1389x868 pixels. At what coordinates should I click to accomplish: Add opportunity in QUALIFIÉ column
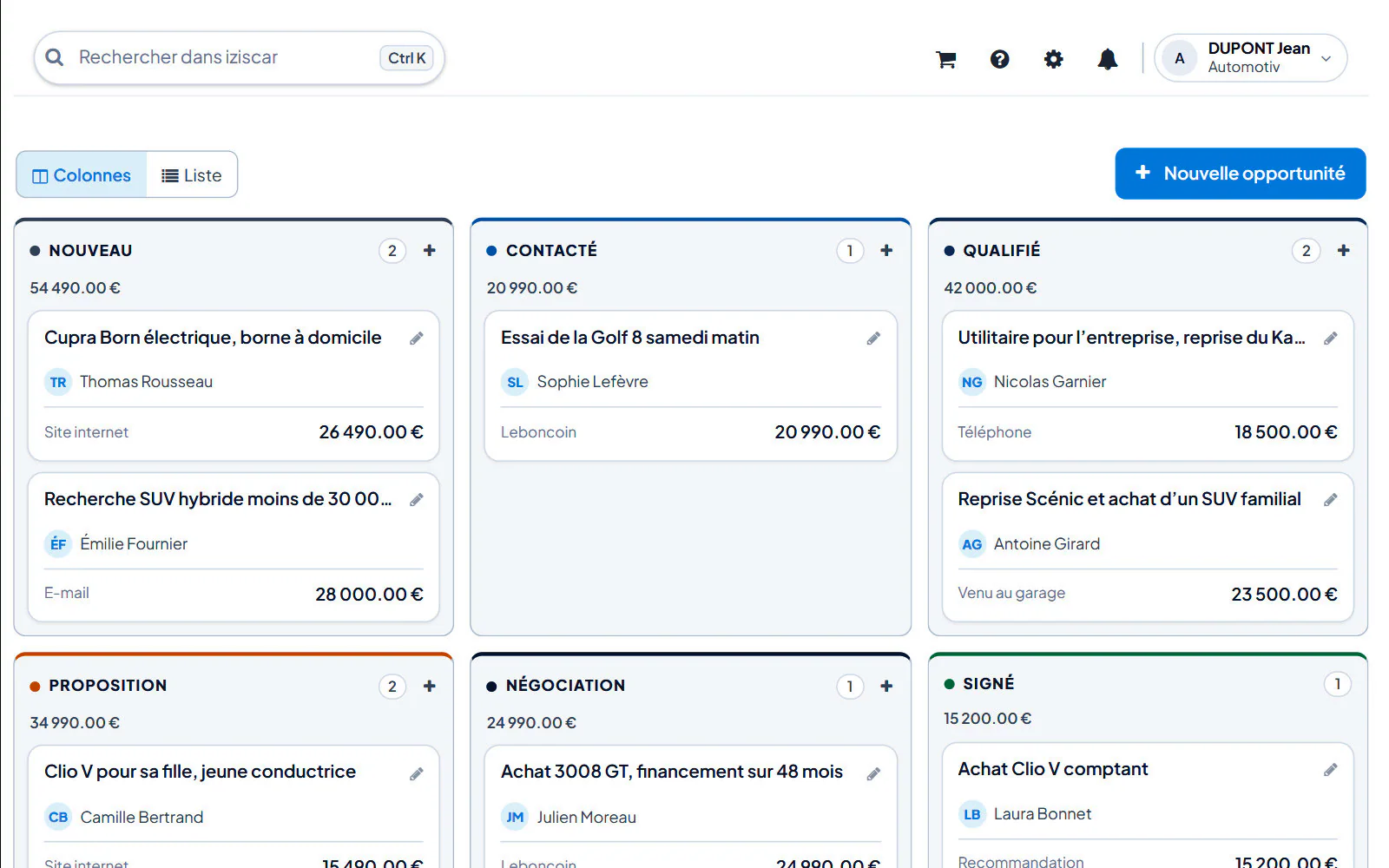pyautogui.click(x=1344, y=251)
